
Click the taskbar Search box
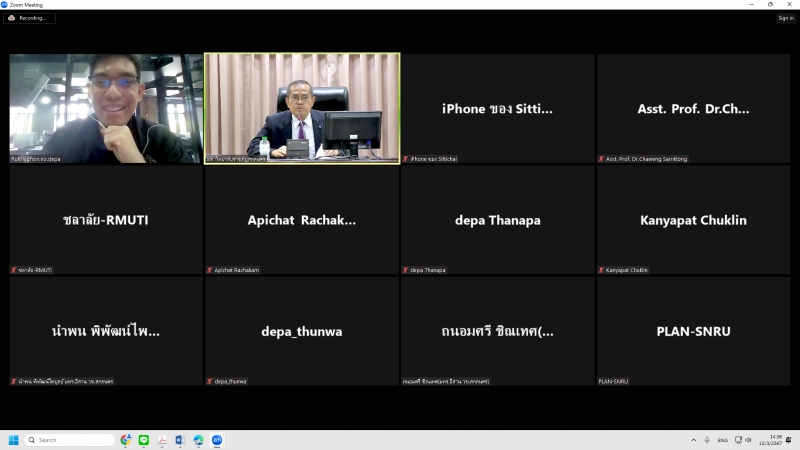click(x=70, y=440)
